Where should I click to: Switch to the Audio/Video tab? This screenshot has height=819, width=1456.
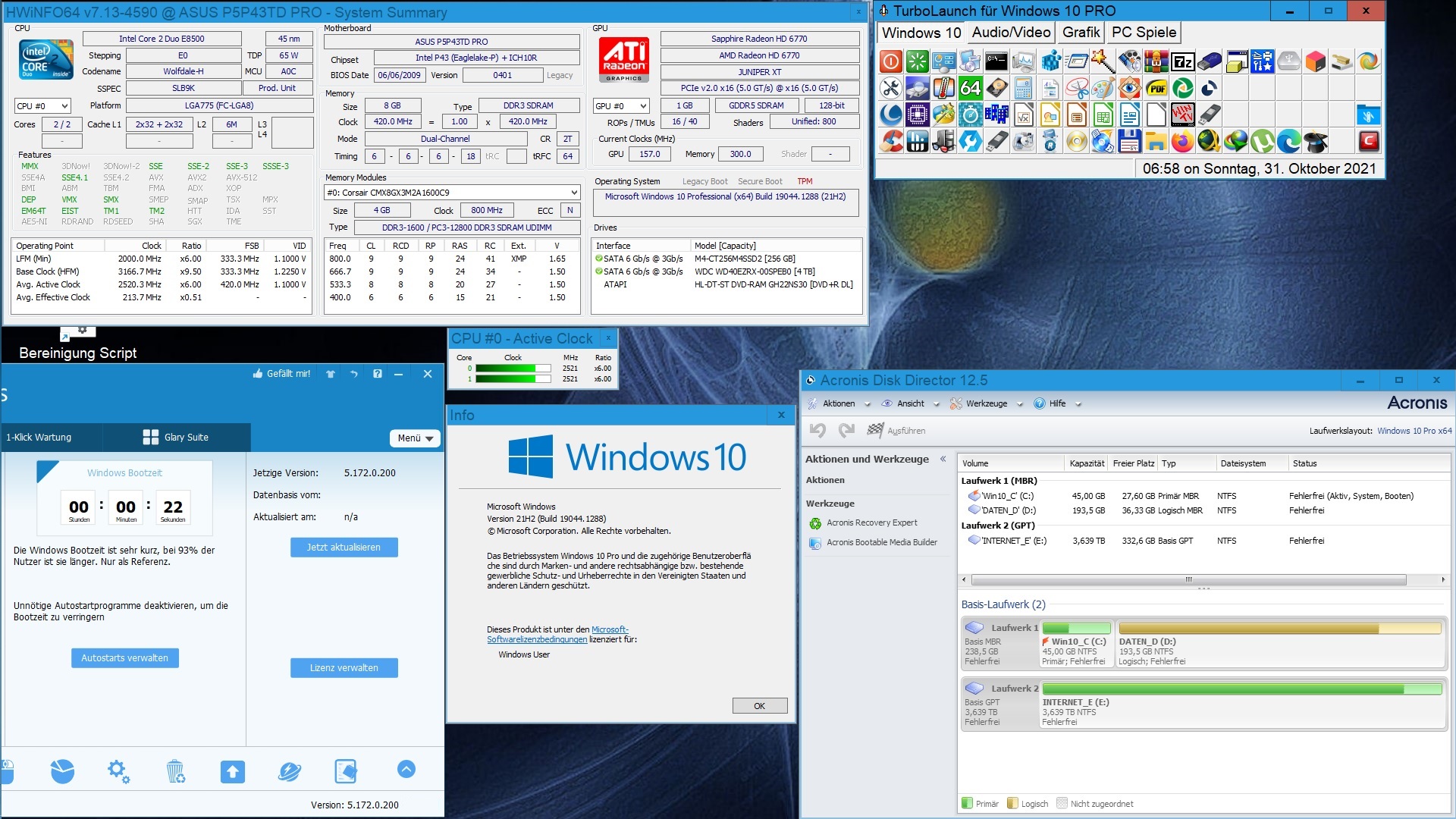(1011, 33)
